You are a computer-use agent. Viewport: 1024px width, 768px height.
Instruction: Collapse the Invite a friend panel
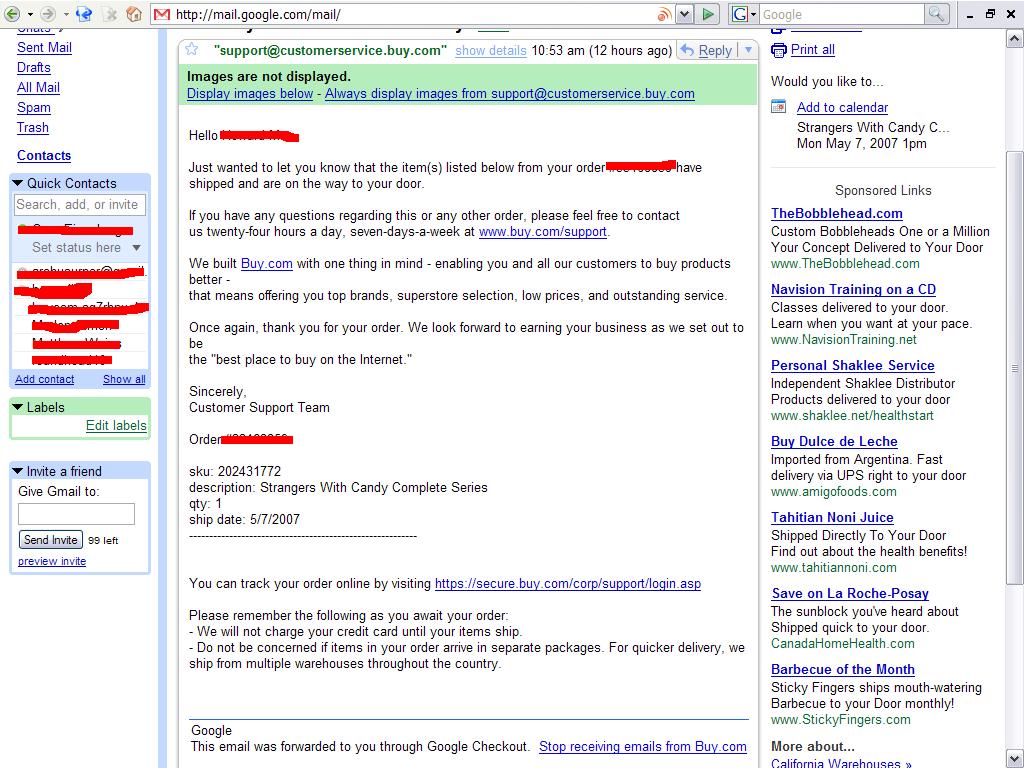(18, 472)
